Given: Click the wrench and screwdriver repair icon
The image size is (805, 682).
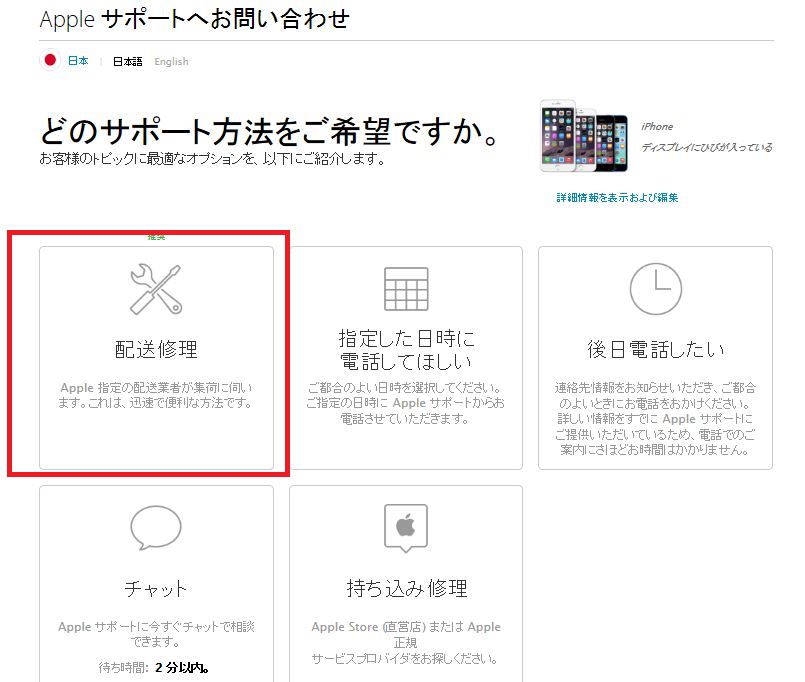Looking at the screenshot, I should [x=156, y=289].
